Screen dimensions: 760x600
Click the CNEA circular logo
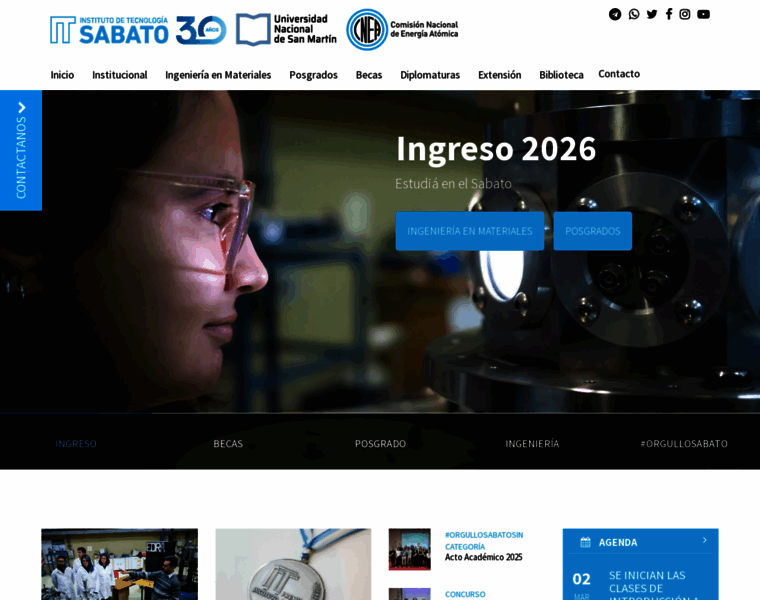coord(367,30)
